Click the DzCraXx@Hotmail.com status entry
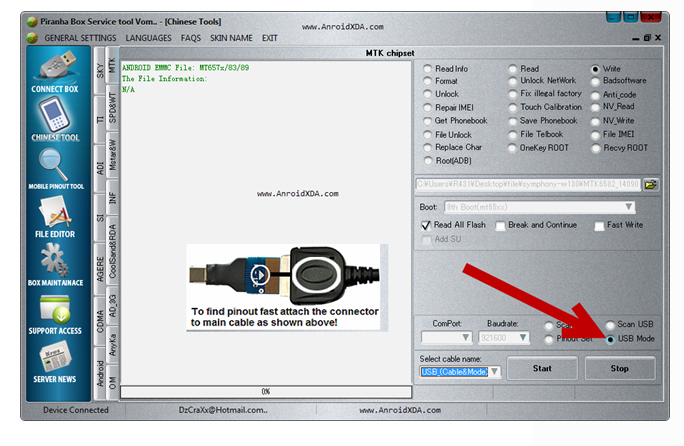The height and width of the screenshot is (446, 684). (222, 410)
